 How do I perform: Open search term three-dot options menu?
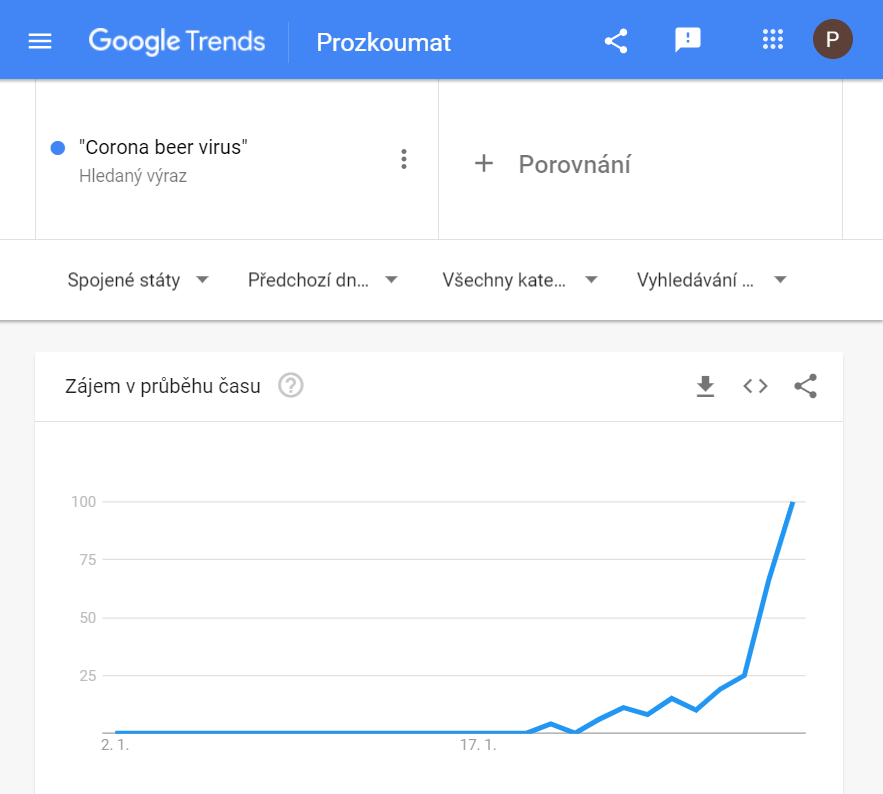pyautogui.click(x=404, y=159)
